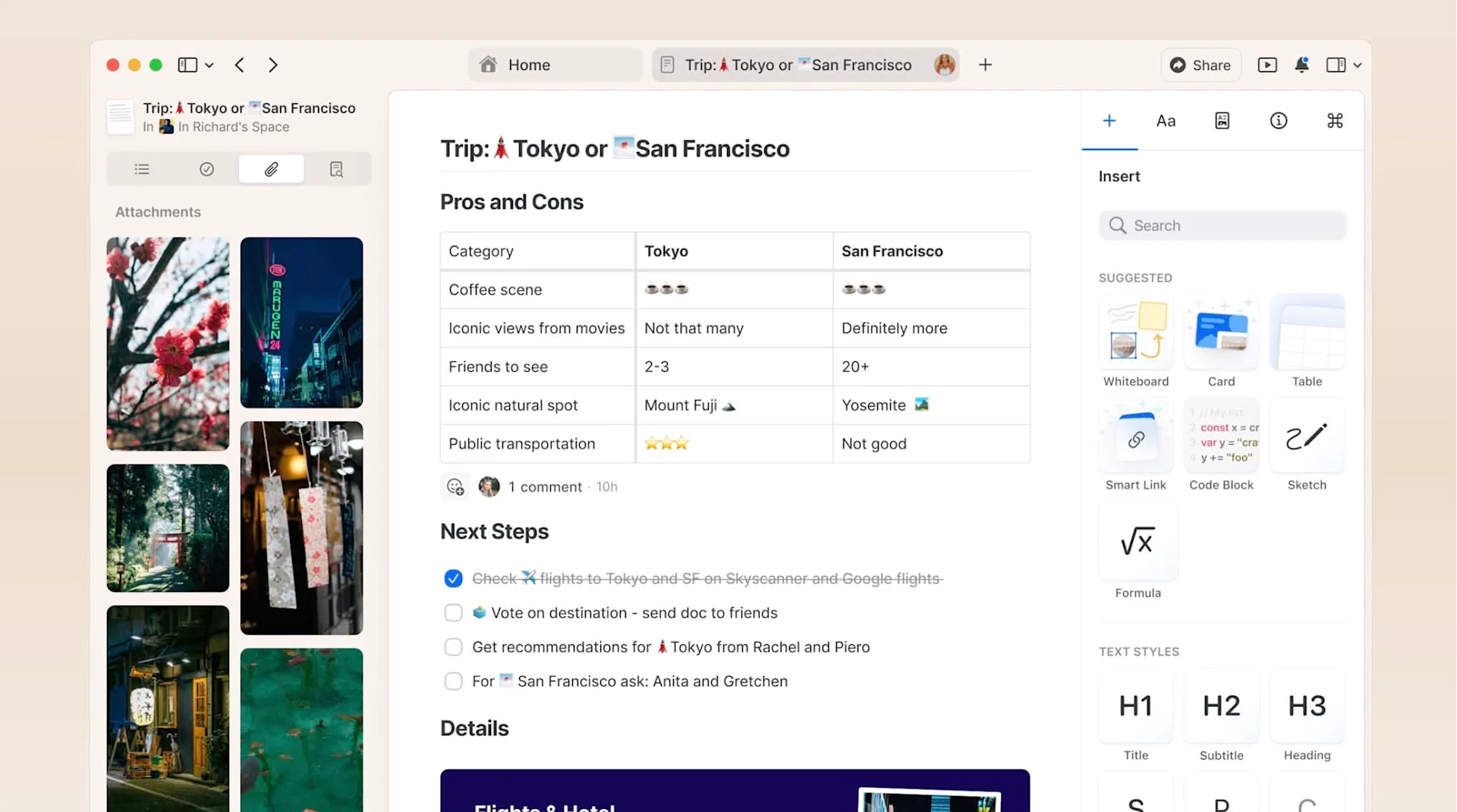This screenshot has height=812, width=1457.
Task: Expand the inspector layout dropdown arrow
Action: pos(1358,65)
